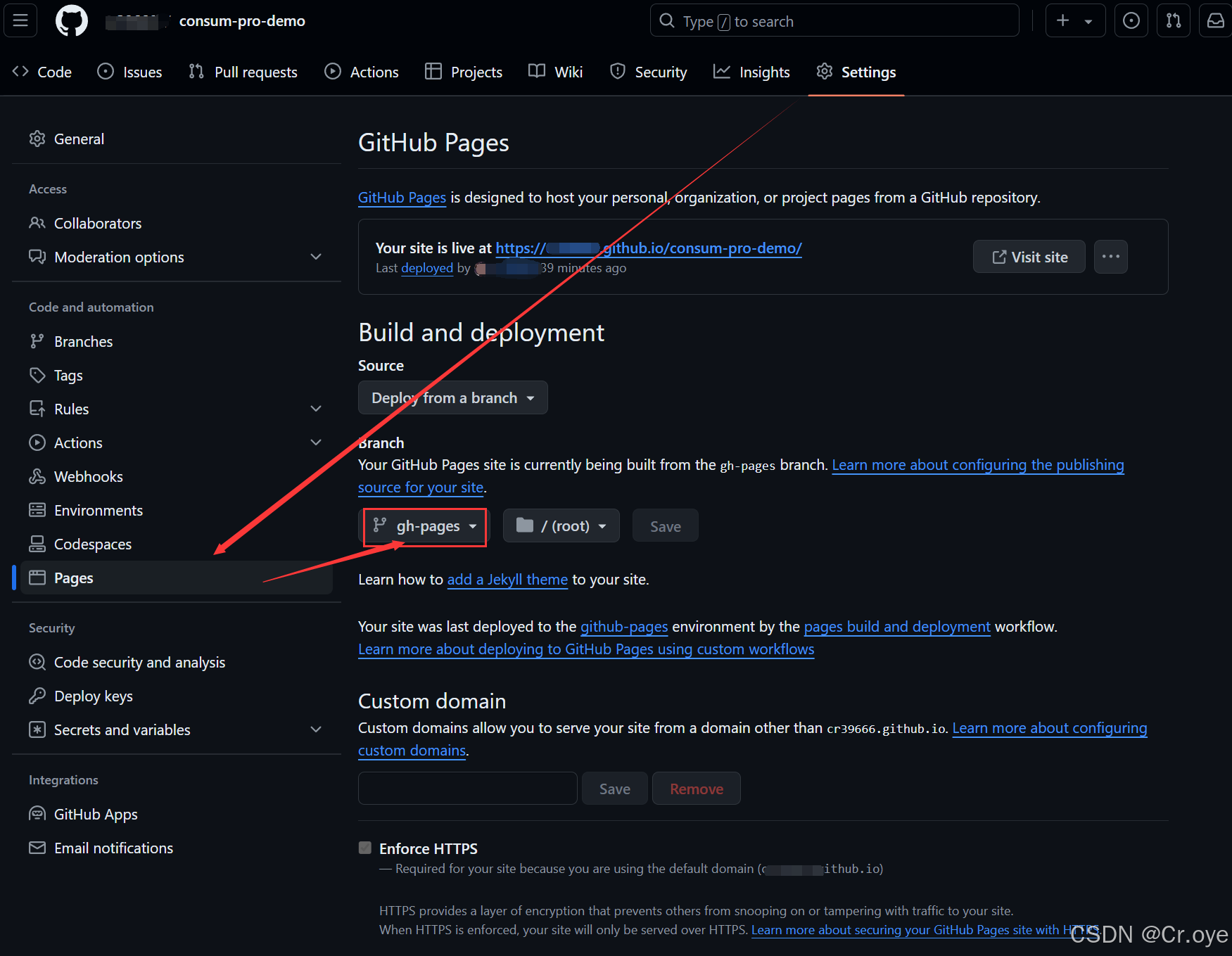Open the Settings tab
This screenshot has height=956, width=1232.
coord(856,72)
